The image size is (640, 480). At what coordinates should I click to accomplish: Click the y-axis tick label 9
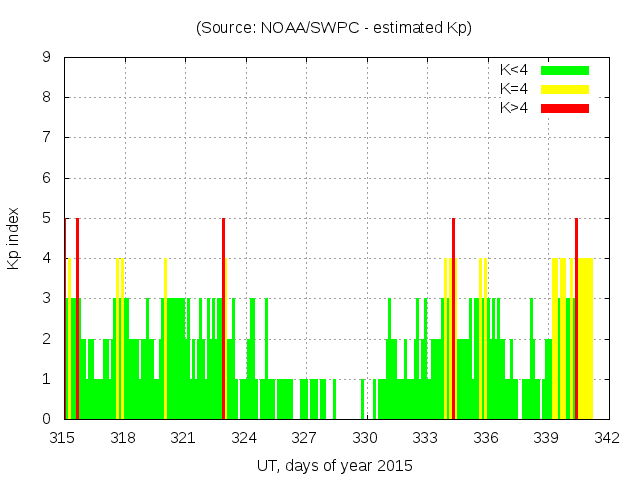(x=47, y=58)
